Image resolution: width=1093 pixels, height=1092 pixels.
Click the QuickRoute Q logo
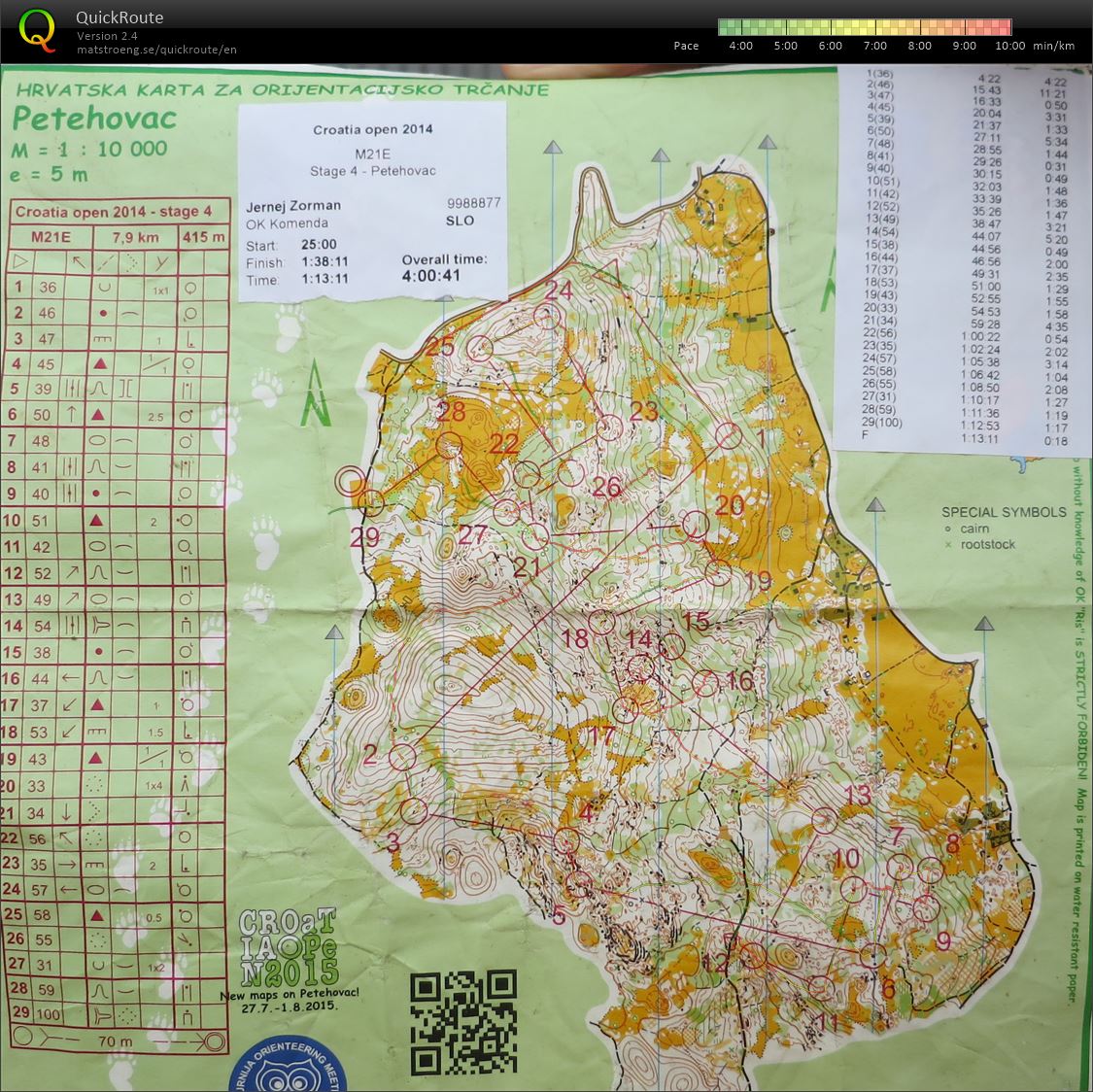(36, 30)
